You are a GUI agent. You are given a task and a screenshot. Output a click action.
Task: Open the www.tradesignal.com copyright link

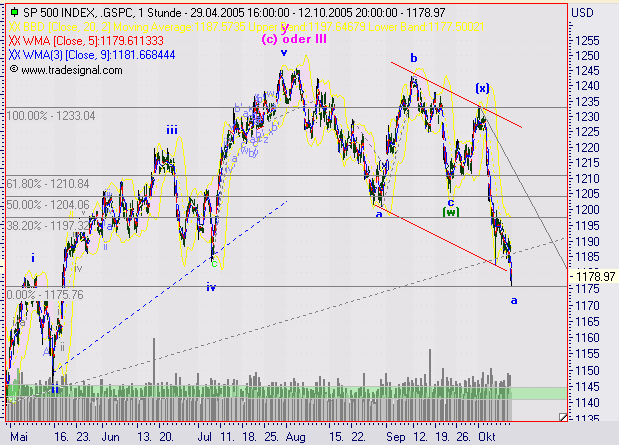[66, 70]
